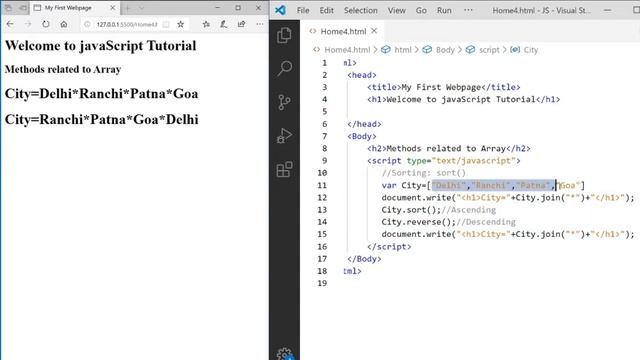
Task: Open the Extensions view
Action: click(x=284, y=169)
